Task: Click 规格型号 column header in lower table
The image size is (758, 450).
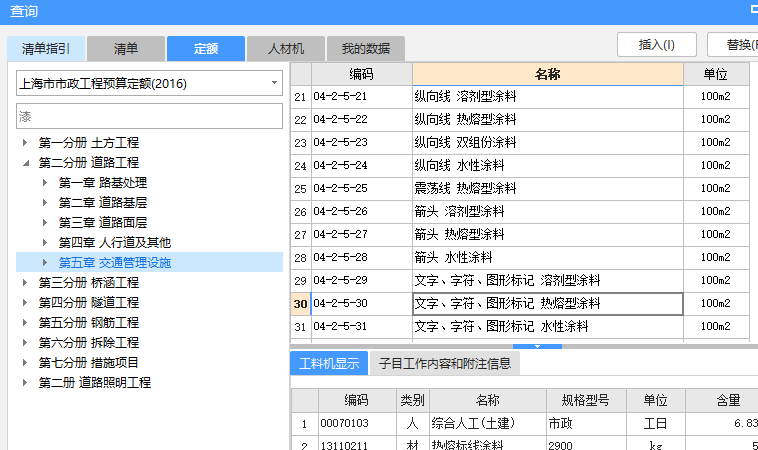Action: click(585, 400)
